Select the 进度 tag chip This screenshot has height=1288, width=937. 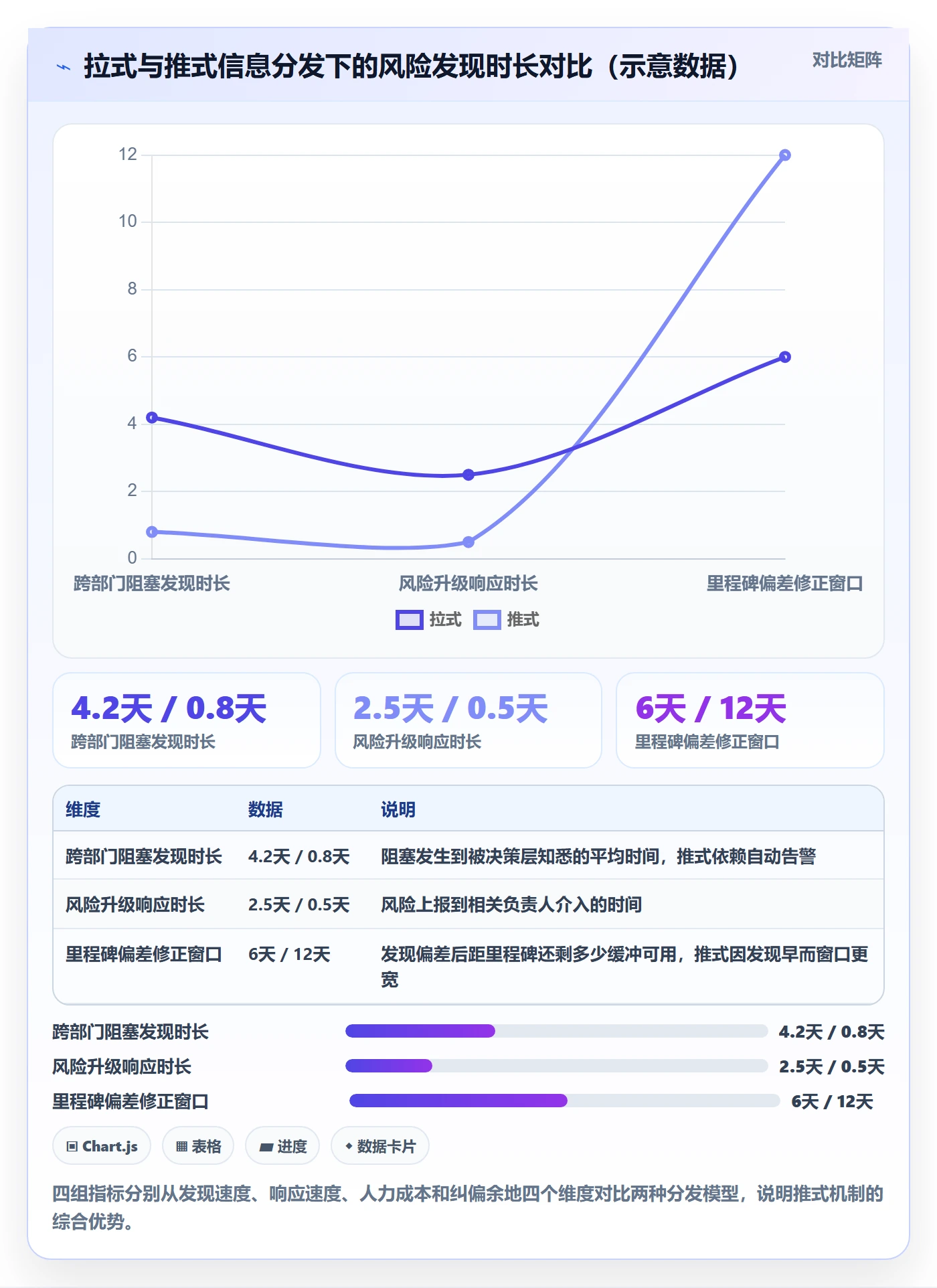point(282,1146)
